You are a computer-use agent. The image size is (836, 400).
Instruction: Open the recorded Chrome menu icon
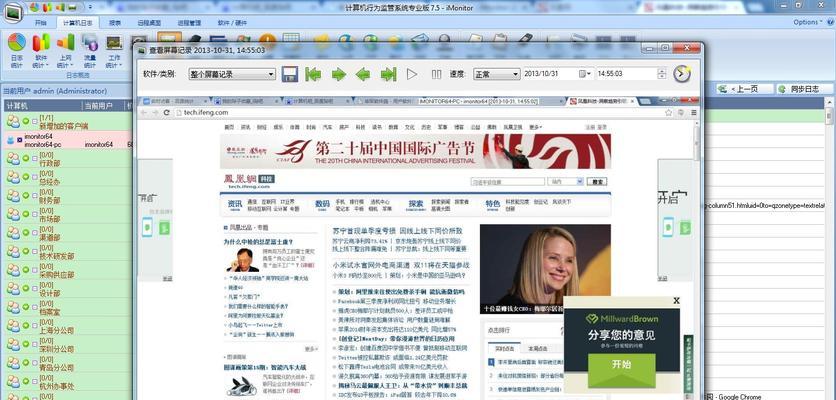(x=694, y=113)
